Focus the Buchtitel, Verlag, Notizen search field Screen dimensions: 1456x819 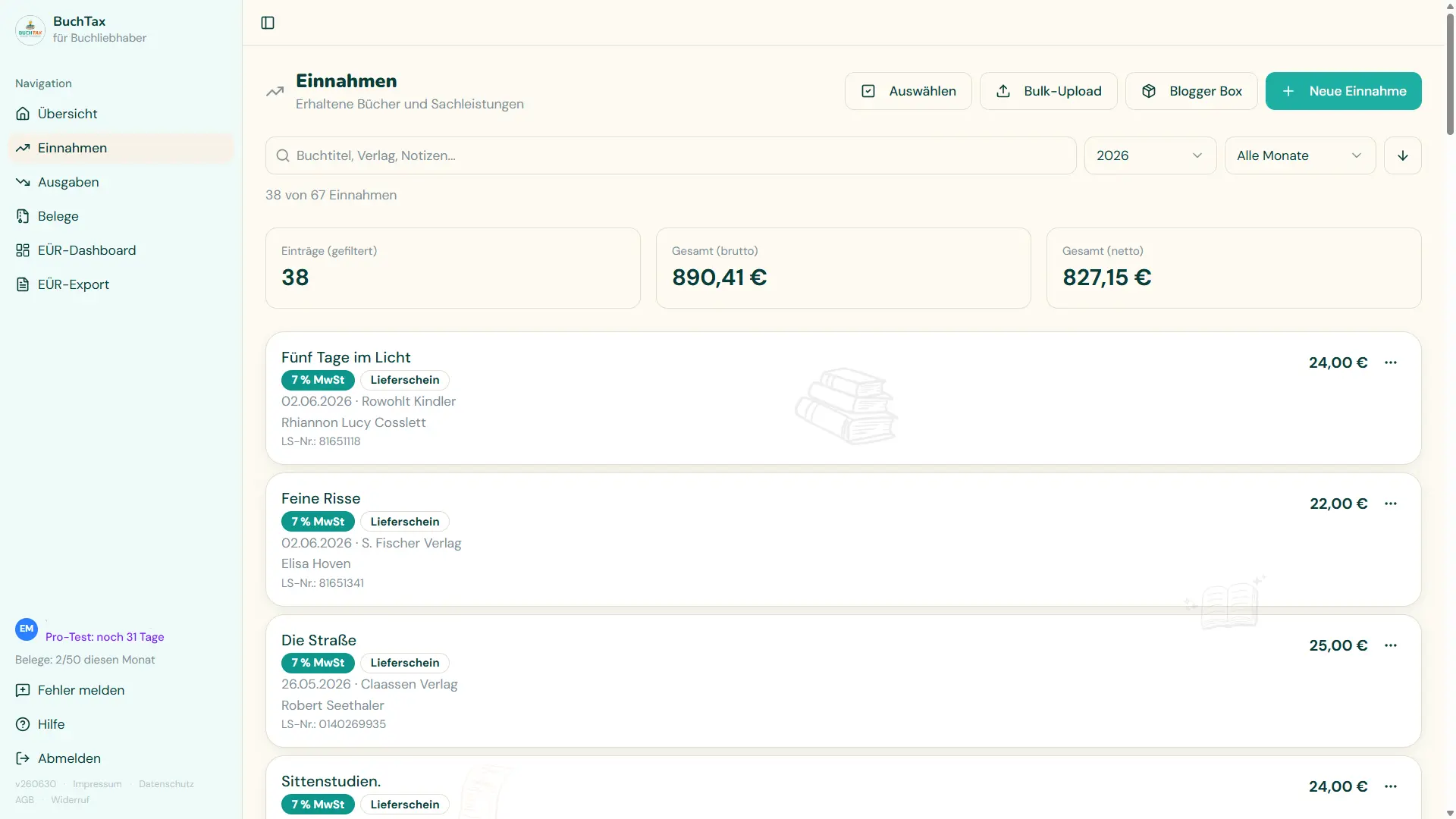click(671, 155)
